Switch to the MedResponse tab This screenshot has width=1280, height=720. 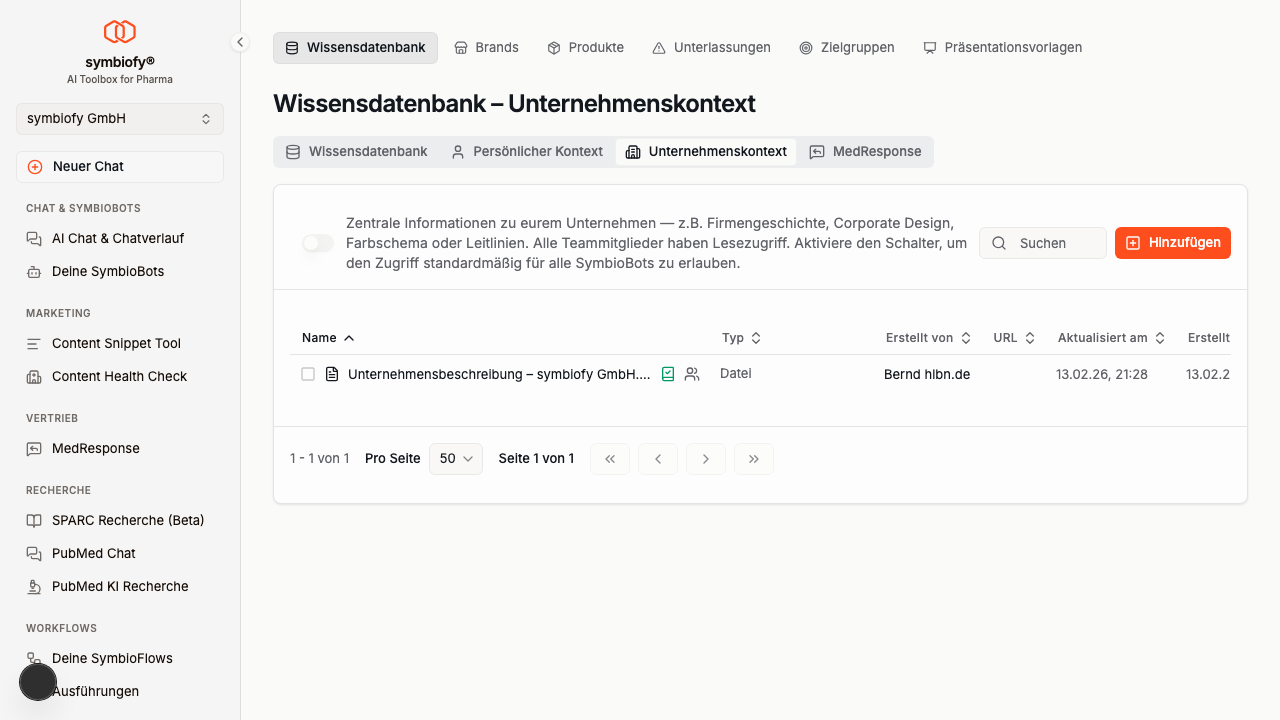866,151
